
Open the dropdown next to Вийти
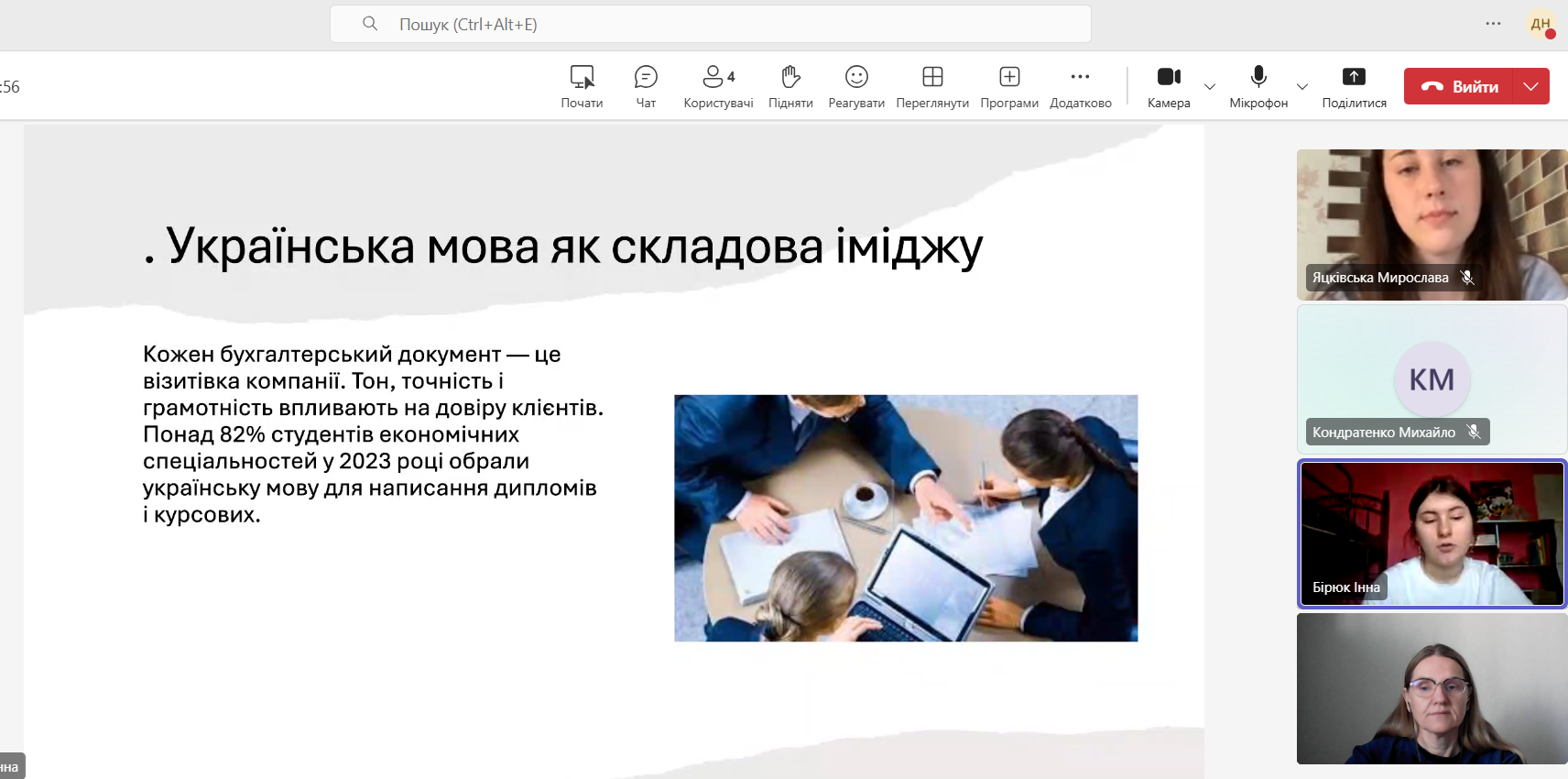tap(1530, 86)
